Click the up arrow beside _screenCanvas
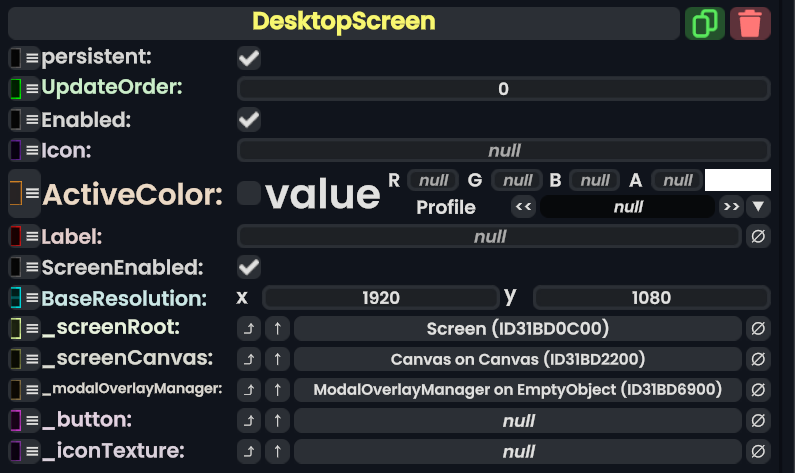 (278, 359)
